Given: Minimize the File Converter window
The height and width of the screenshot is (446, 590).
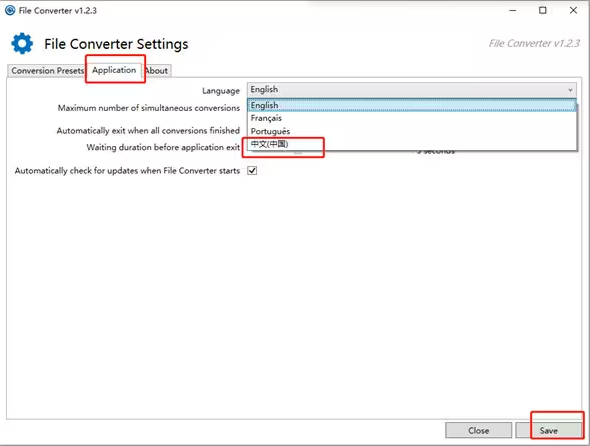Looking at the screenshot, I should pos(512,11).
